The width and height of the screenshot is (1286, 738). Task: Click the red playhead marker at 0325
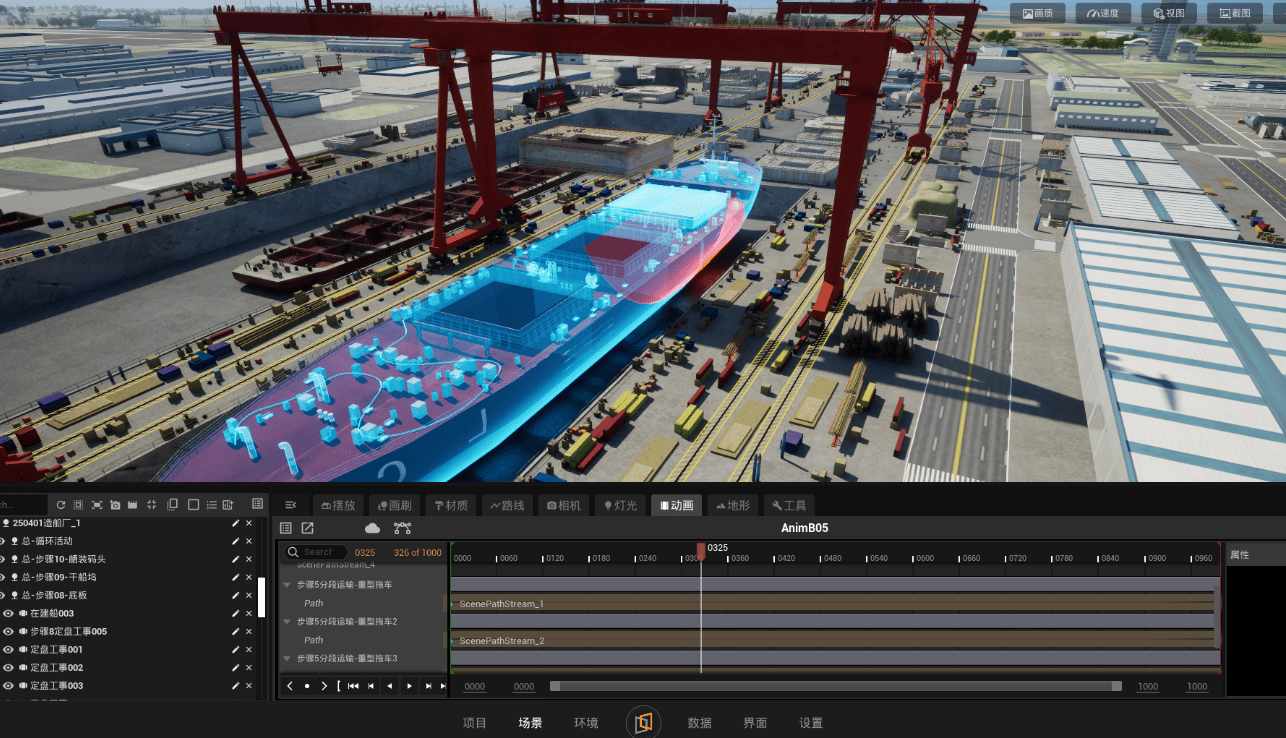coord(701,549)
